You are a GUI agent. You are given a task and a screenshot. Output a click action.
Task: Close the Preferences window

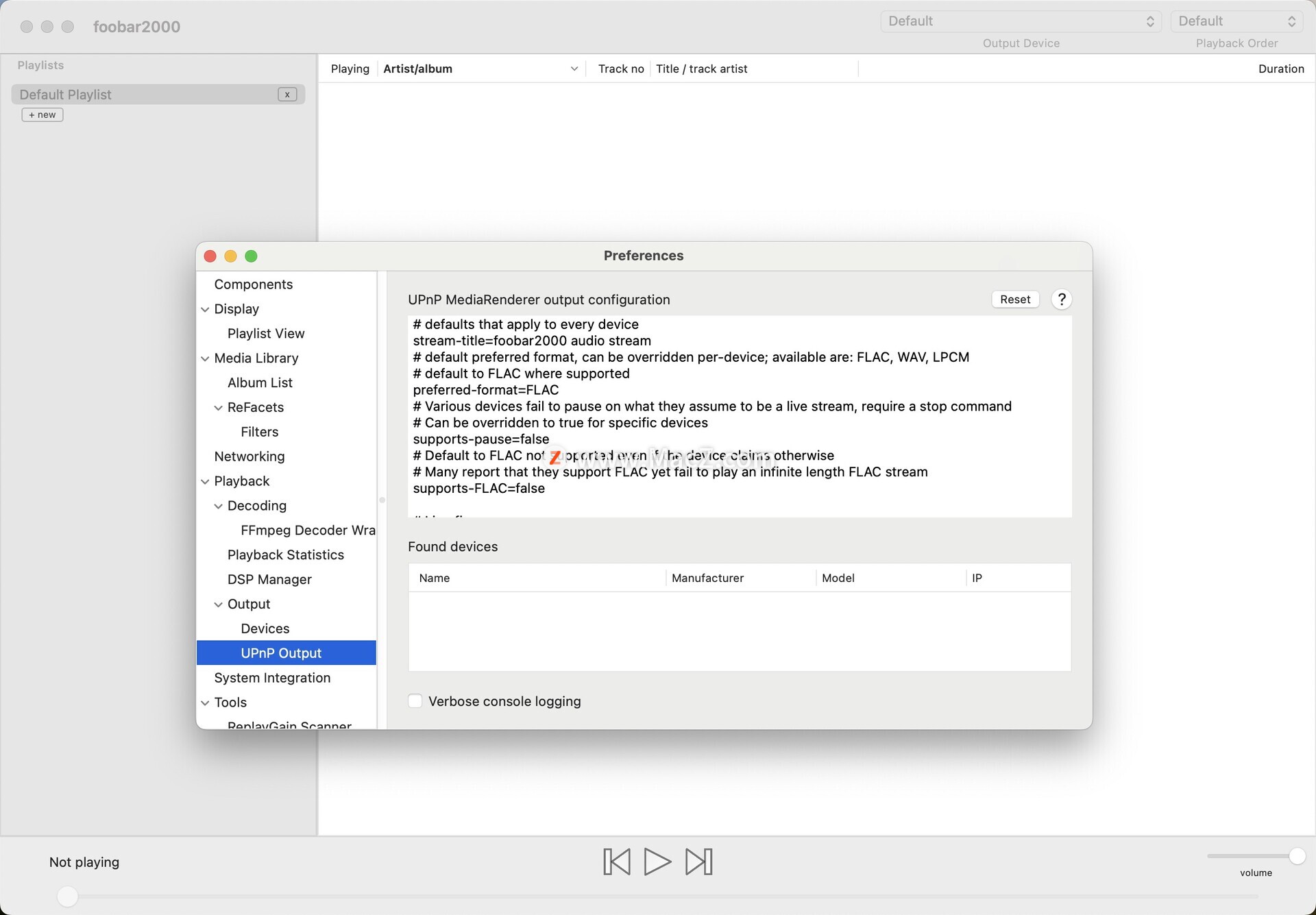click(210, 256)
